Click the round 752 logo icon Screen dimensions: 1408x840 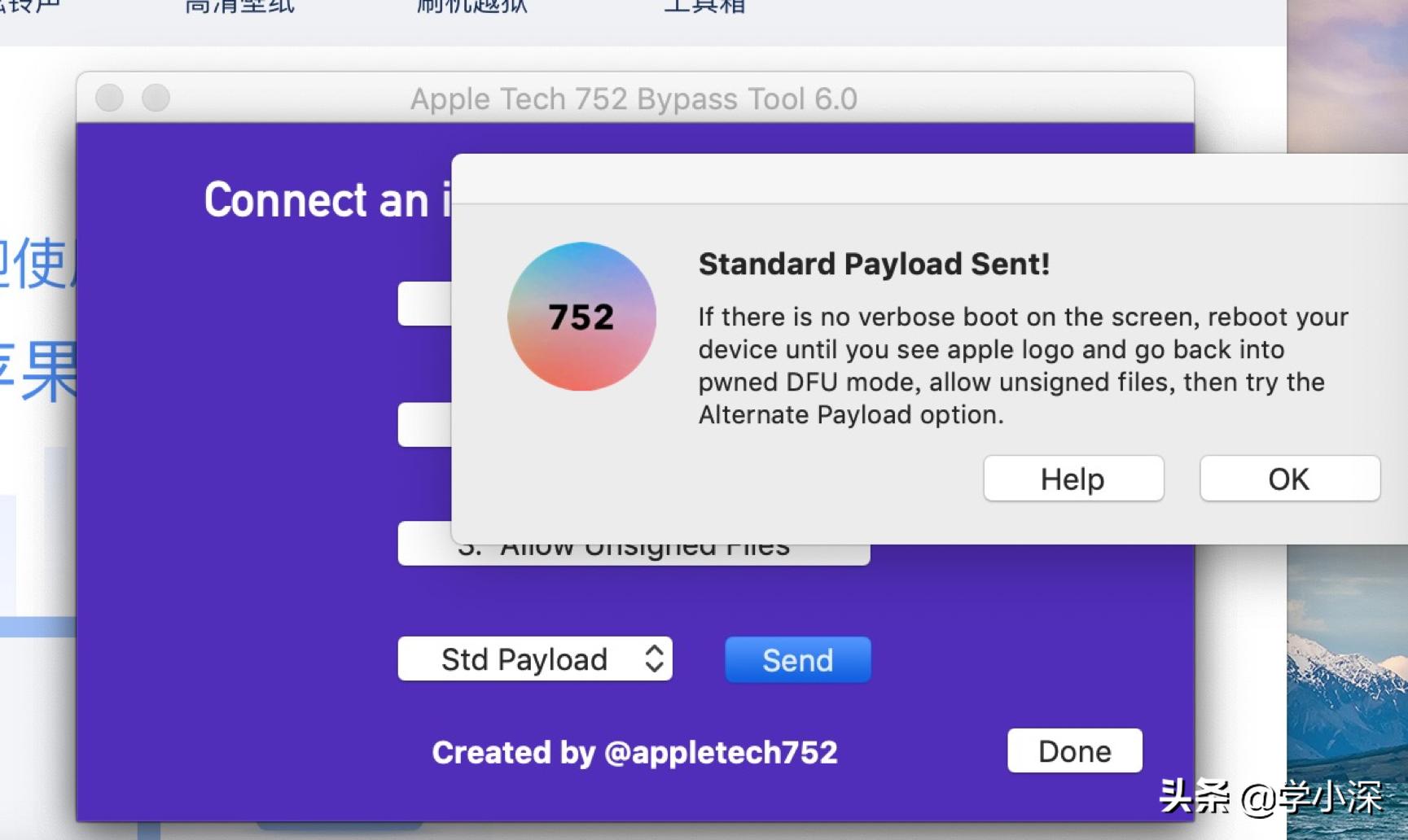pyautogui.click(x=581, y=316)
